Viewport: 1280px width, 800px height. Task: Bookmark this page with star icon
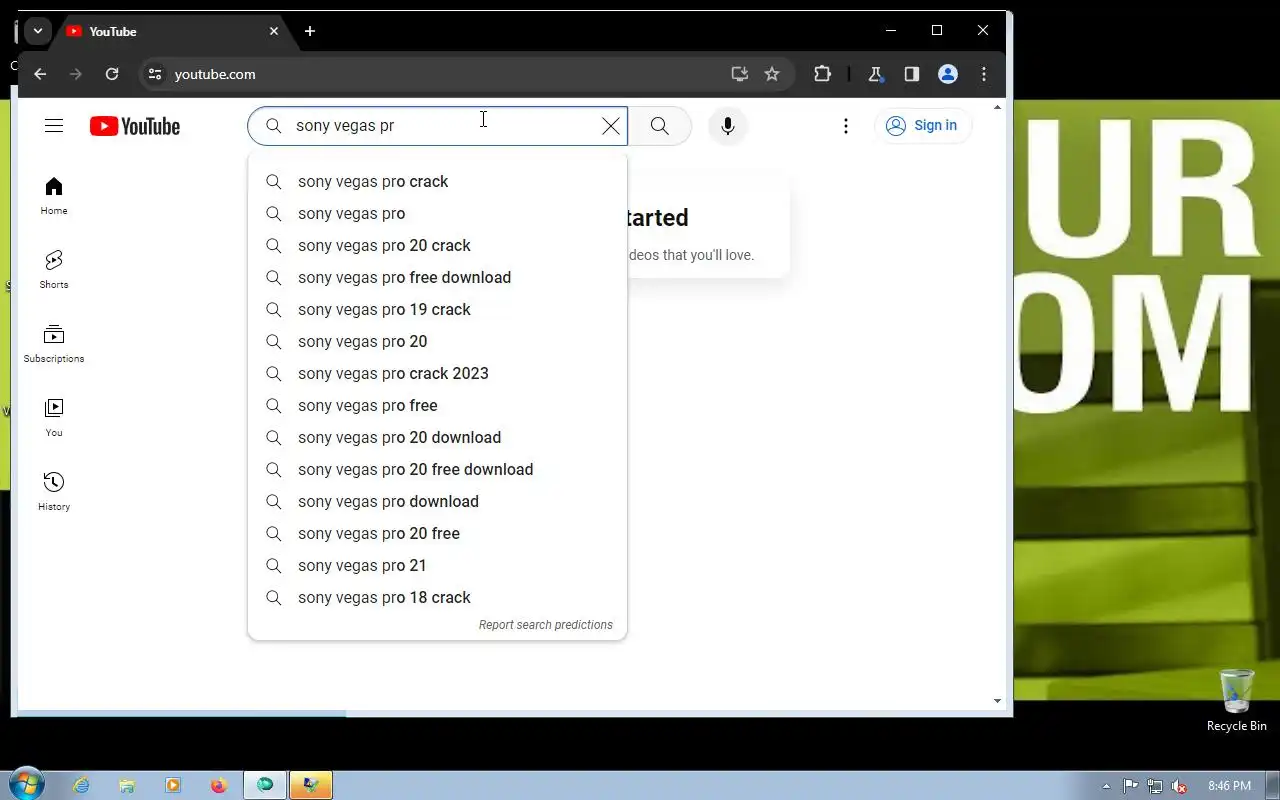[x=772, y=74]
